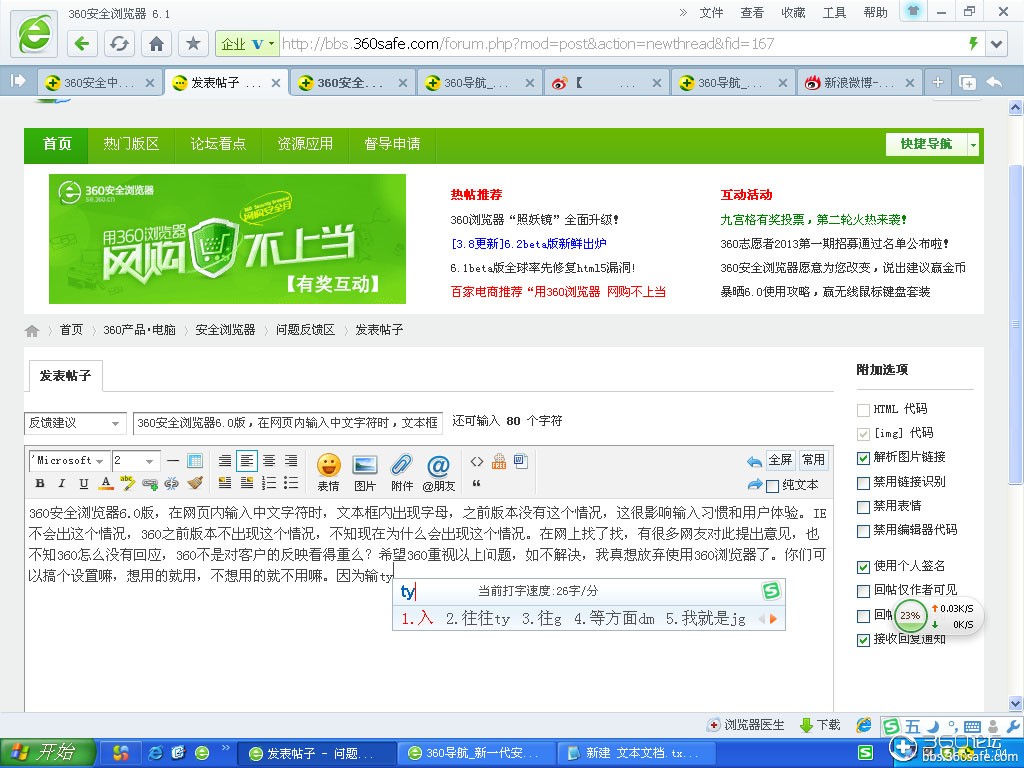Click the Windows 开始 start button

coord(48,753)
